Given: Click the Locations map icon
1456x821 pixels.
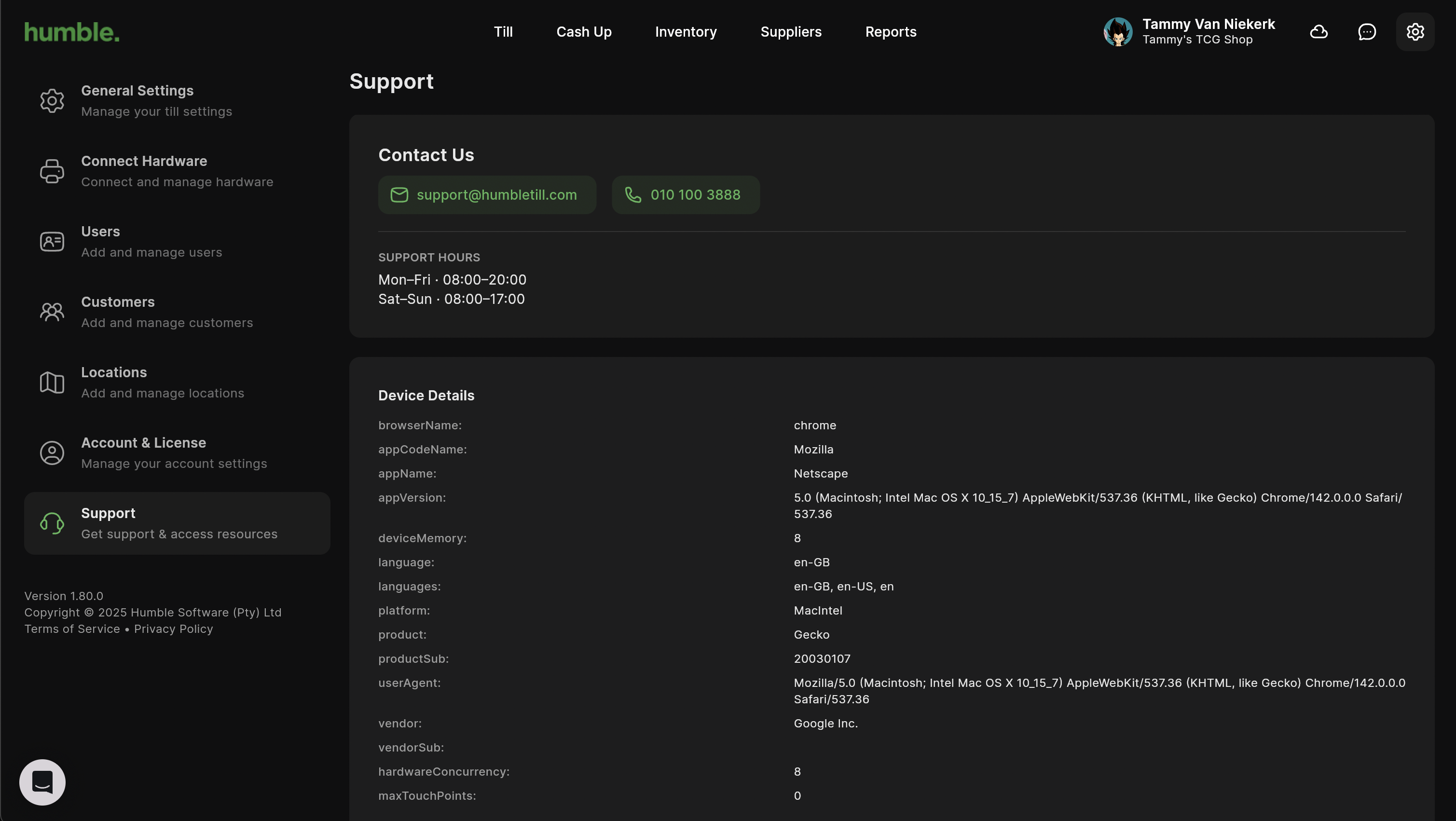Looking at the screenshot, I should pos(52,383).
